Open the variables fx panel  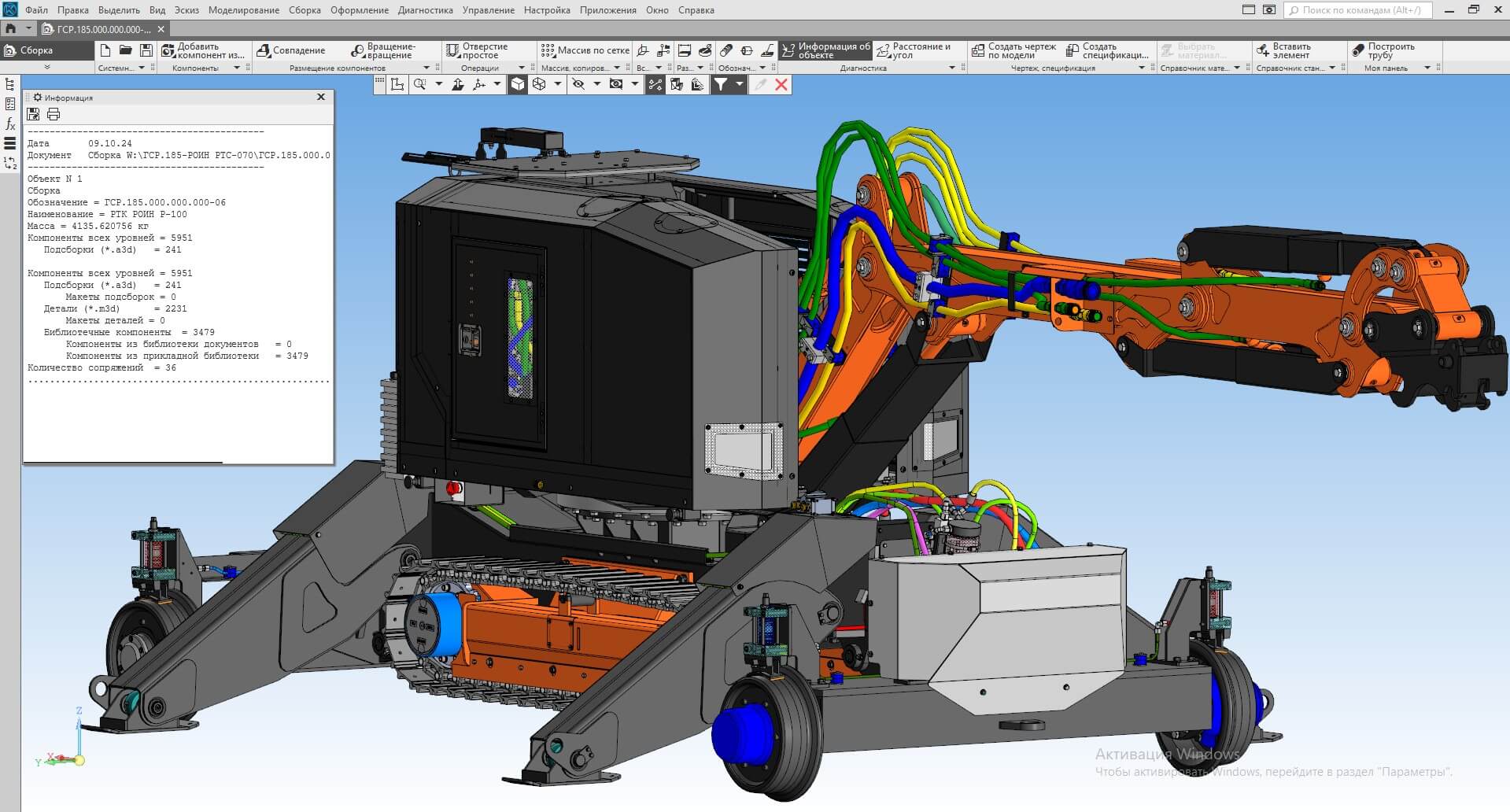(x=10, y=124)
